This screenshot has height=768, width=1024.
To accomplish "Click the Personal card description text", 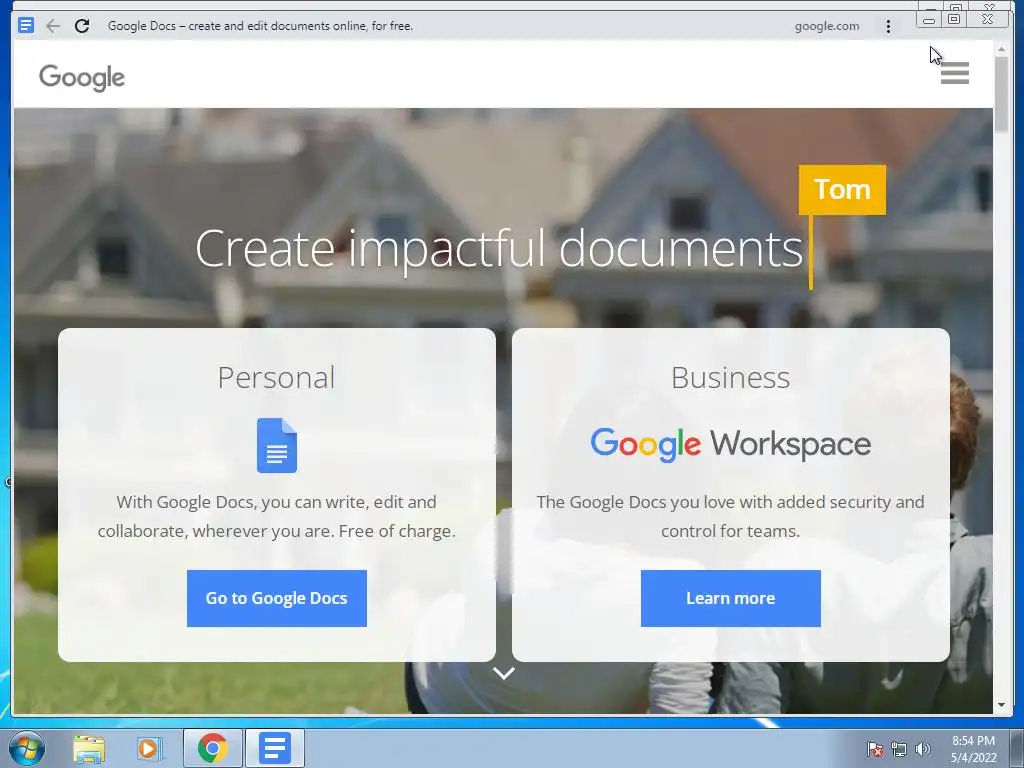I will tap(277, 517).
